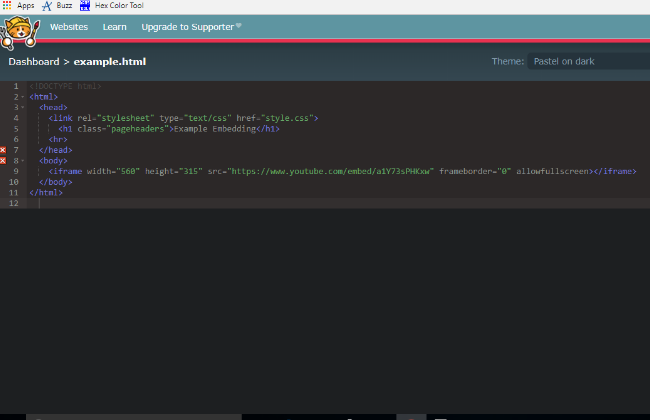Viewport: 650px width, 420px height.
Task: Click the error marker on line 8
Action: coord(3,161)
